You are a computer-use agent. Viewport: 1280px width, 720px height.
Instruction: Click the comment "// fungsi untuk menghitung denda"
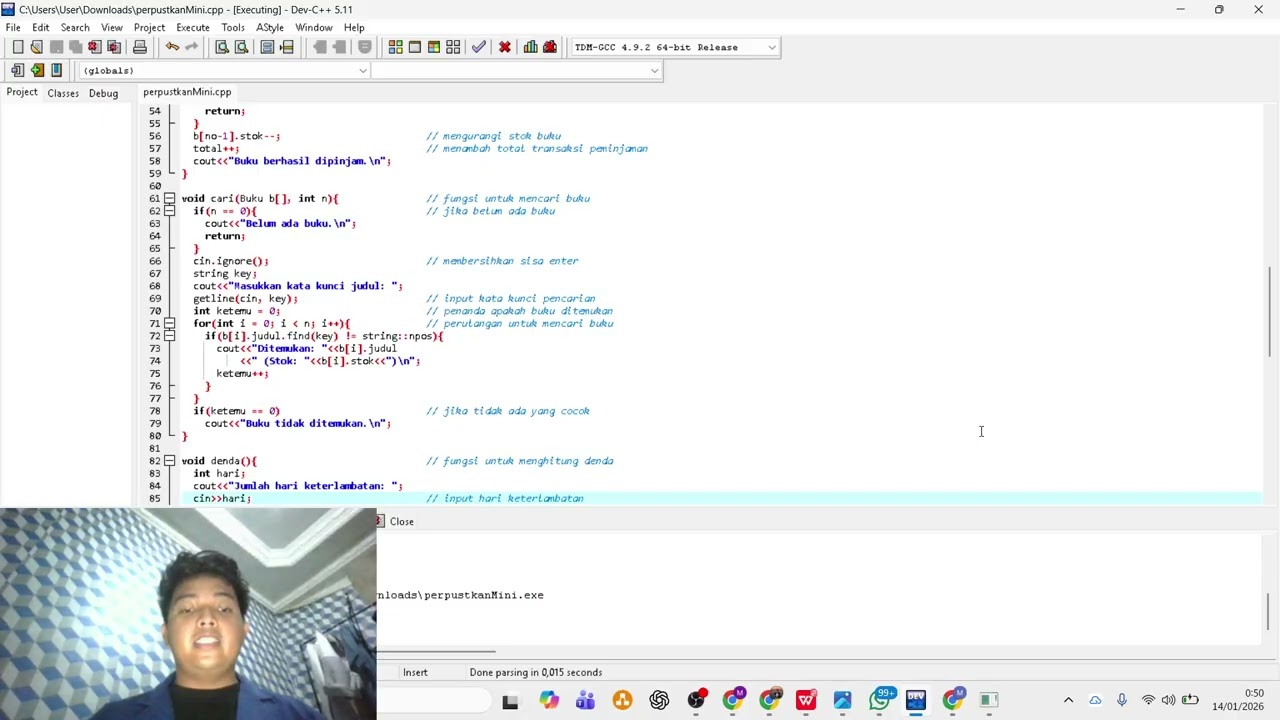coord(520,461)
